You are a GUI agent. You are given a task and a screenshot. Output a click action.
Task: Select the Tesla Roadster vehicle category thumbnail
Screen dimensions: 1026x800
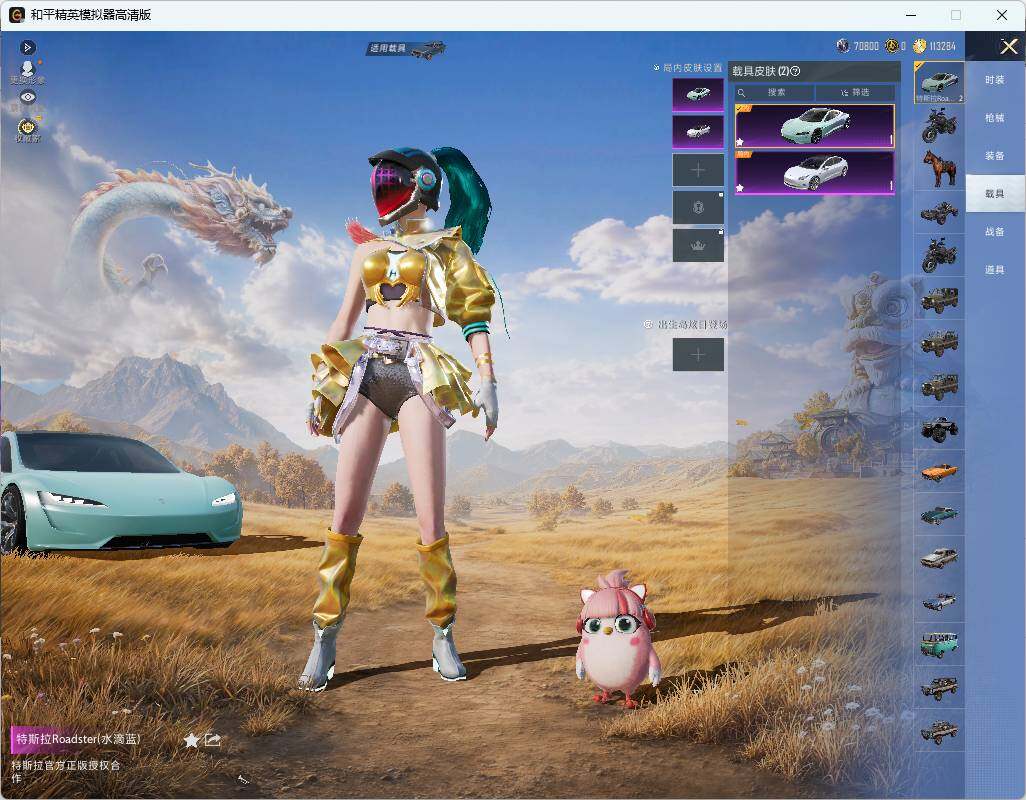point(939,82)
